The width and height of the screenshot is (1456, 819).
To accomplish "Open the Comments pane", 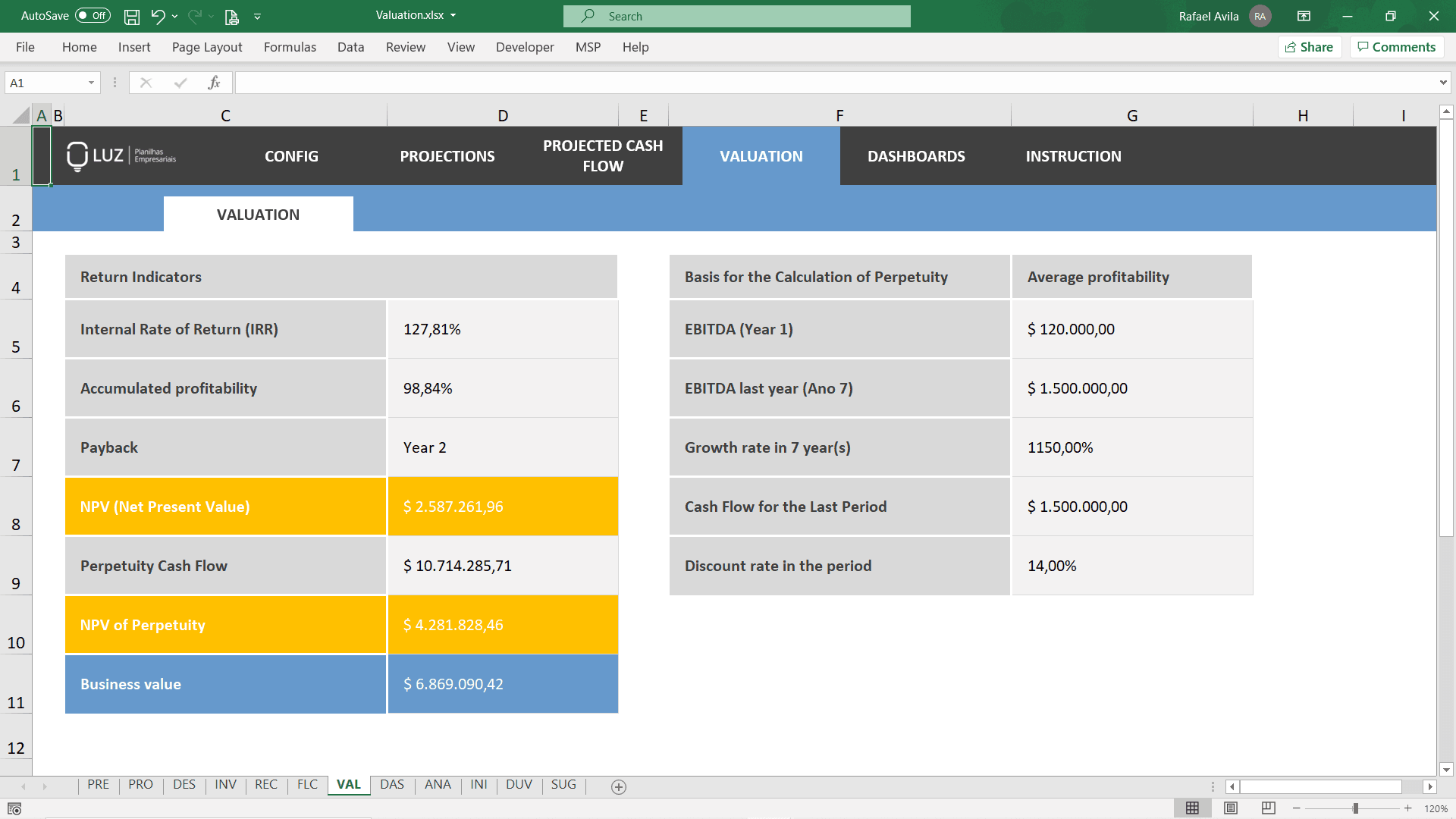I will 1396,46.
